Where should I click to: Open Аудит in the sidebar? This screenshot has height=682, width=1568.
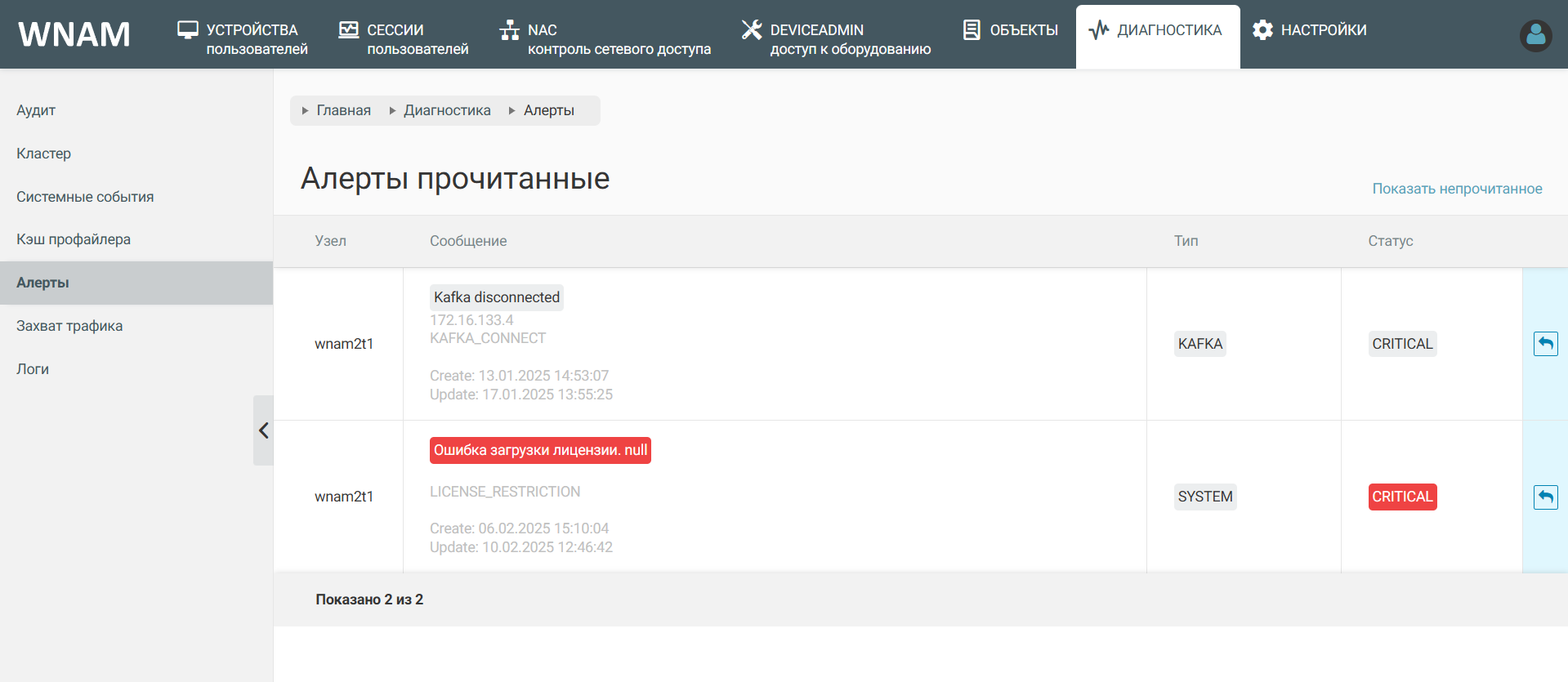click(36, 110)
